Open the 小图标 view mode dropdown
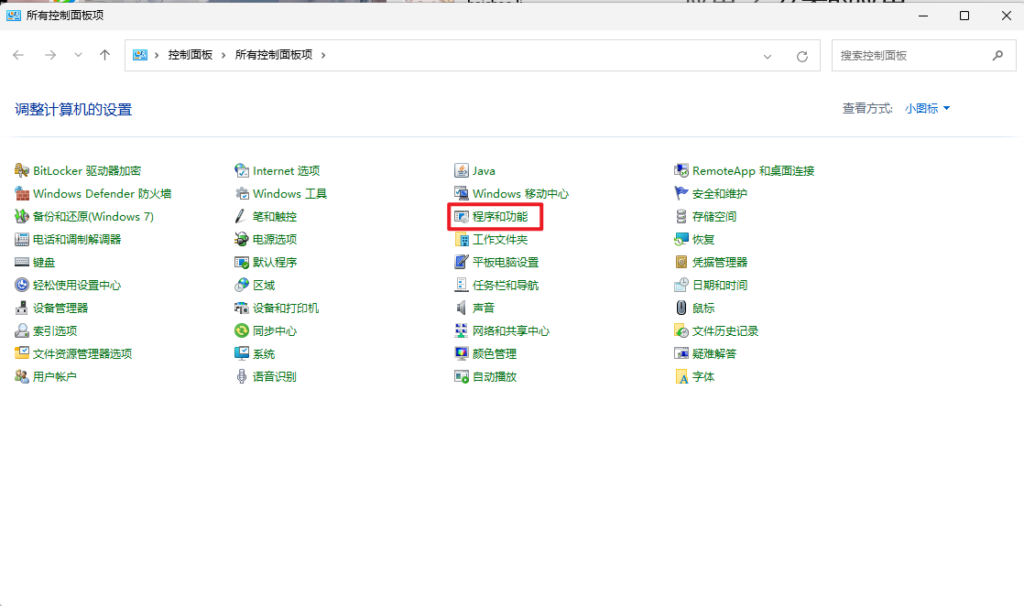Viewport: 1024px width, 606px height. [923, 108]
